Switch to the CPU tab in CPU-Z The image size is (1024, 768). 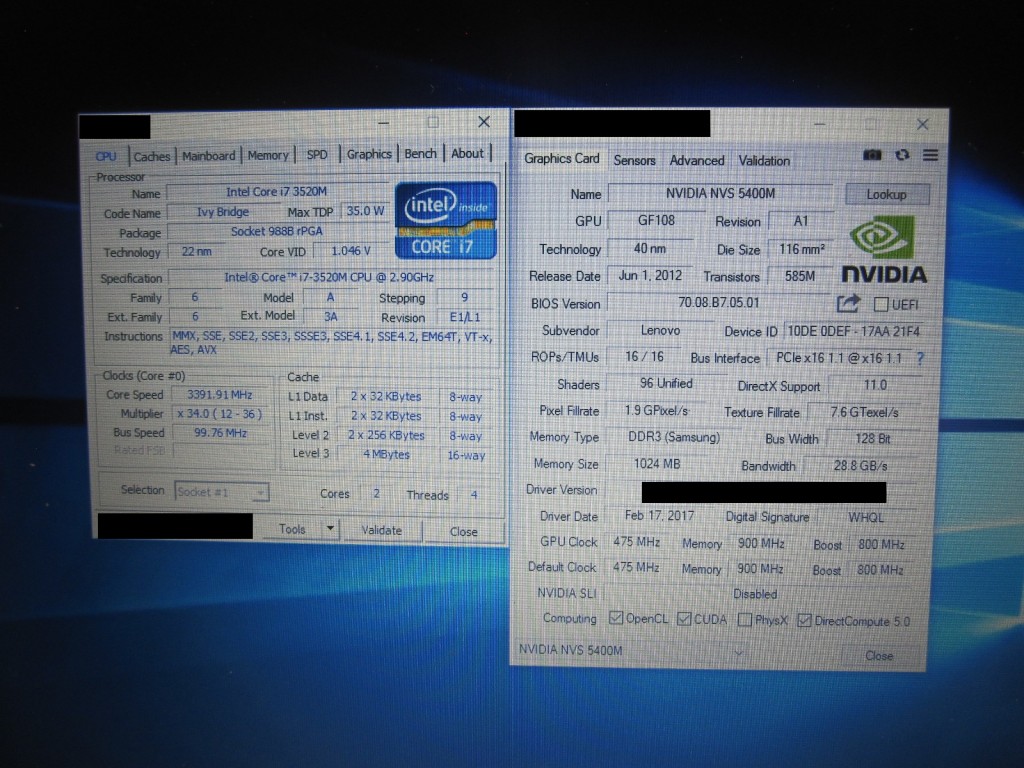click(x=106, y=157)
